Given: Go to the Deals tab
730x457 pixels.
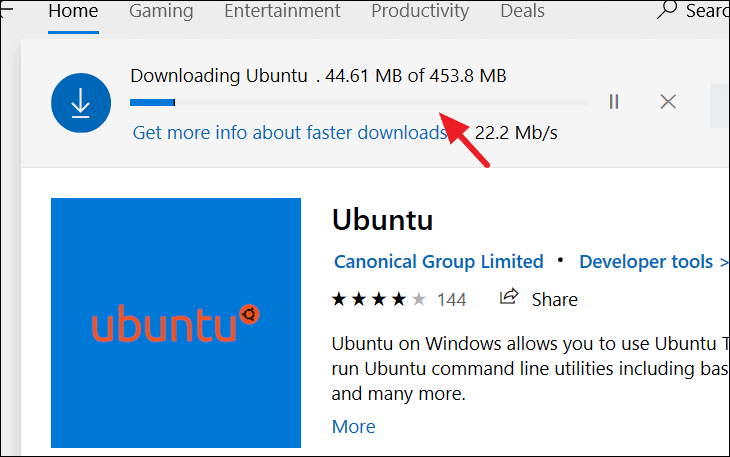Looking at the screenshot, I should (x=522, y=11).
